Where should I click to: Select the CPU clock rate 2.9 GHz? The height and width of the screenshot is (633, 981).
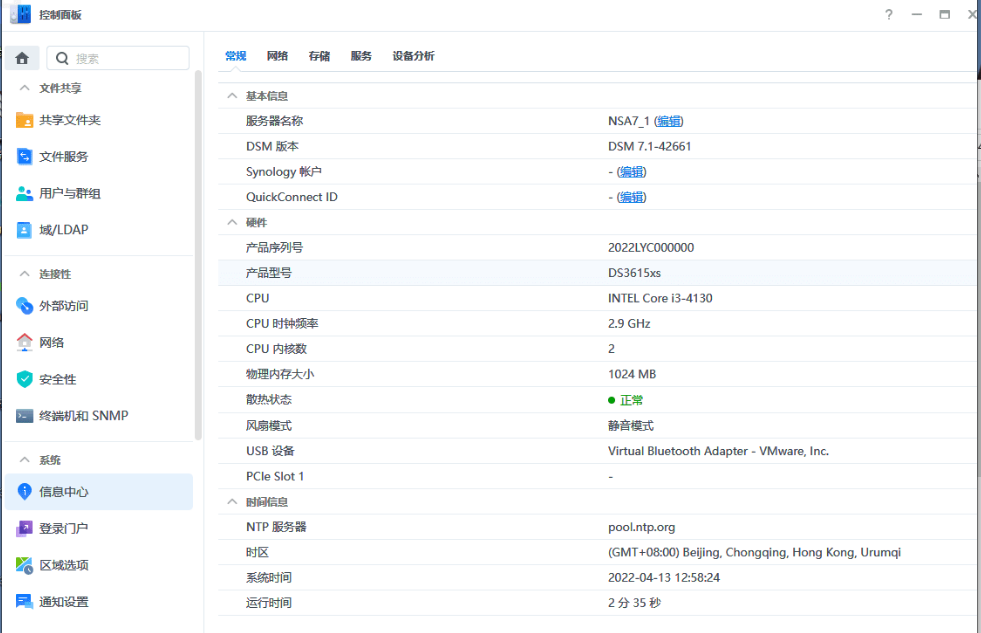pos(629,324)
